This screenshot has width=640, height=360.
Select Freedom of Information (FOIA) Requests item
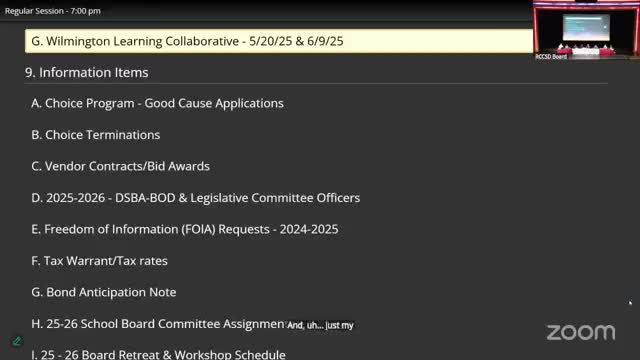[184, 229]
